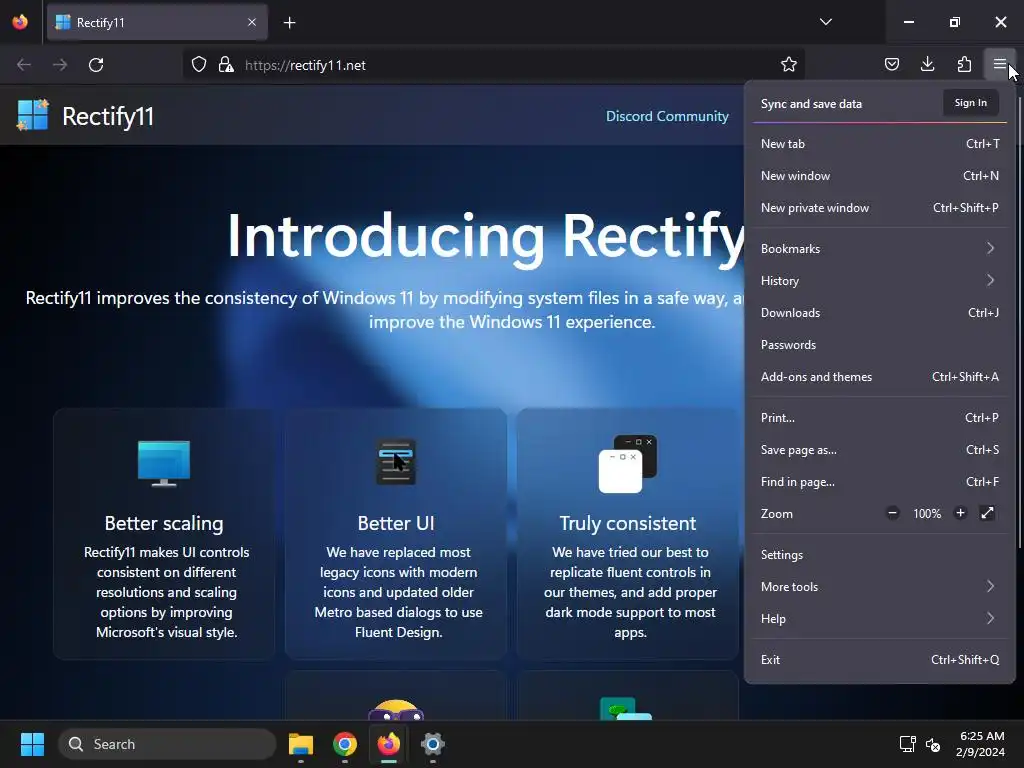Open Google Chrome from the taskbar
Image resolution: width=1024 pixels, height=768 pixels.
click(x=345, y=744)
